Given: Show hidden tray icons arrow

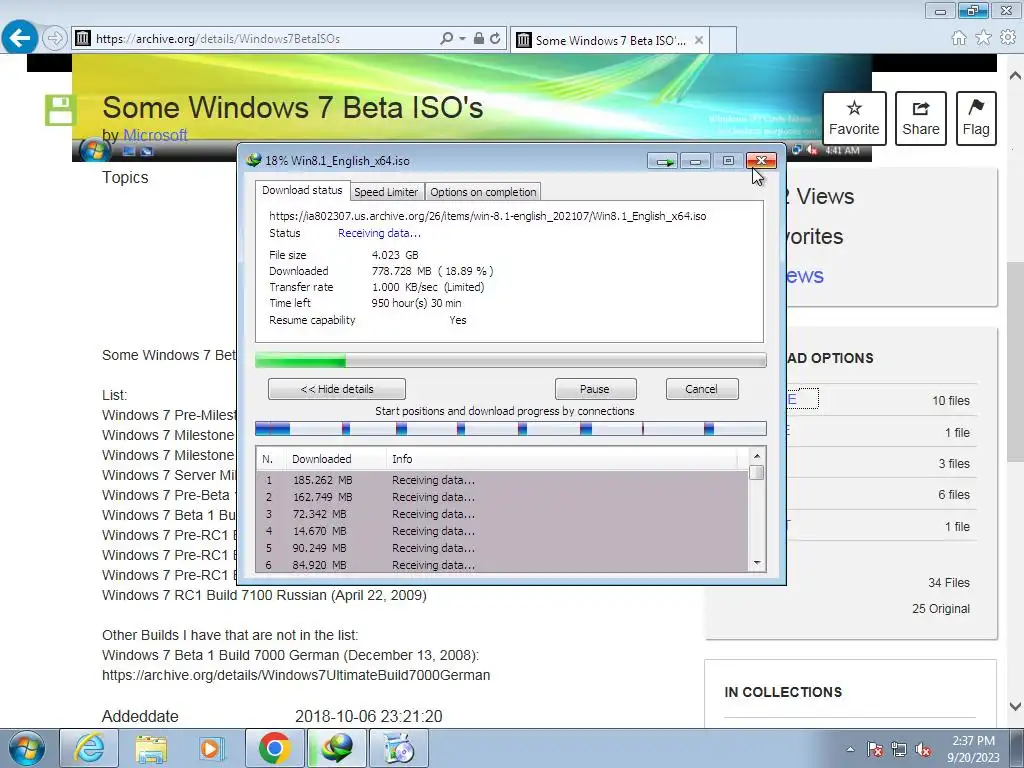Looking at the screenshot, I should [850, 749].
